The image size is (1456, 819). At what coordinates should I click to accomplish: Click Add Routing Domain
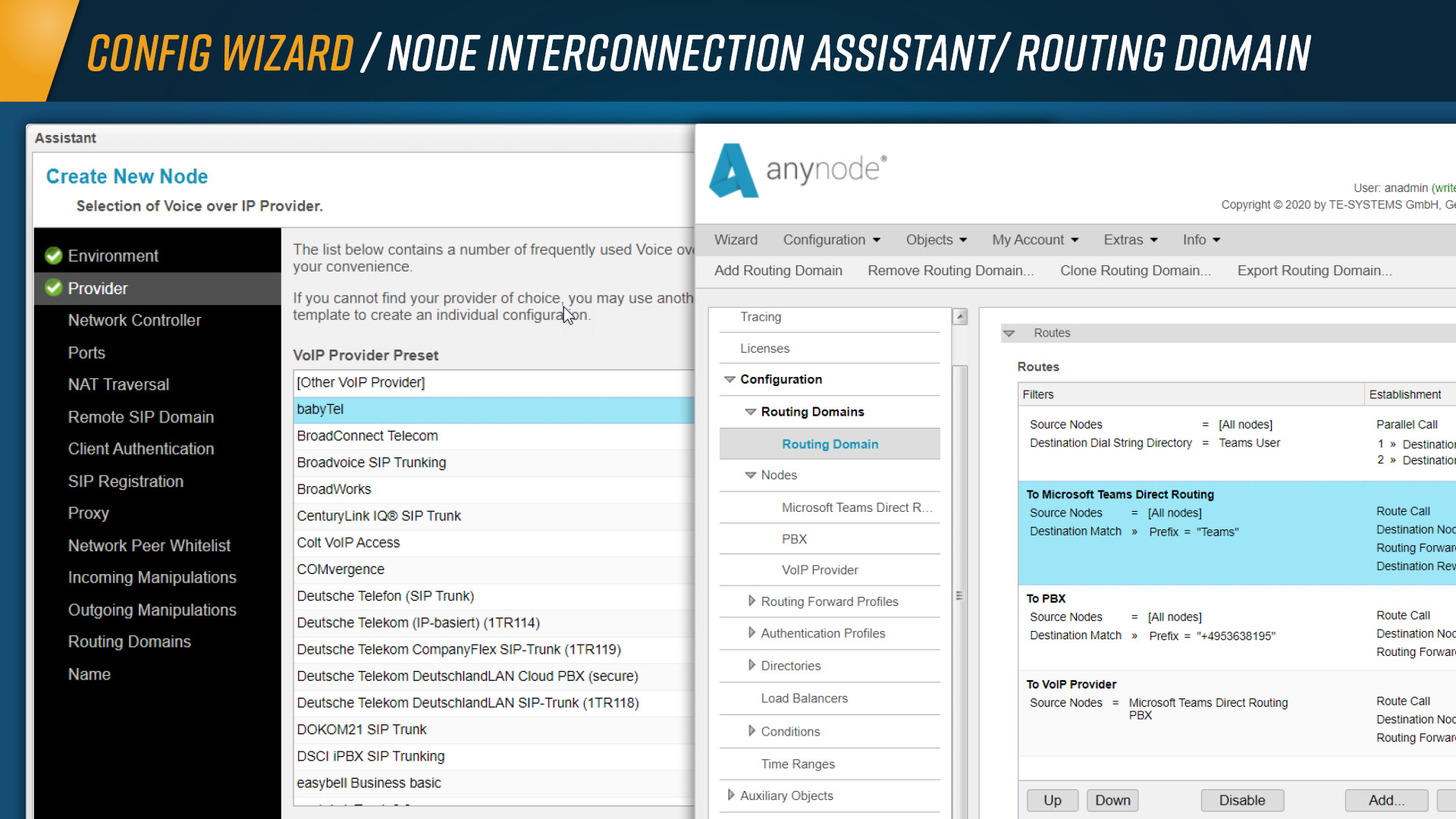(778, 271)
